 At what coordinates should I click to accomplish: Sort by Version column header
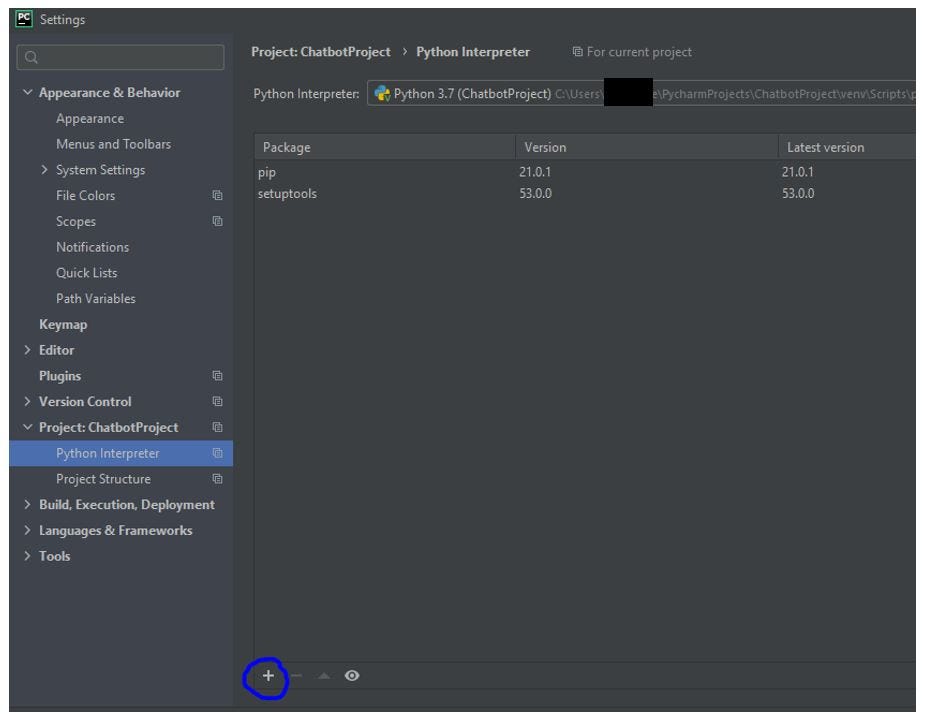click(x=646, y=147)
